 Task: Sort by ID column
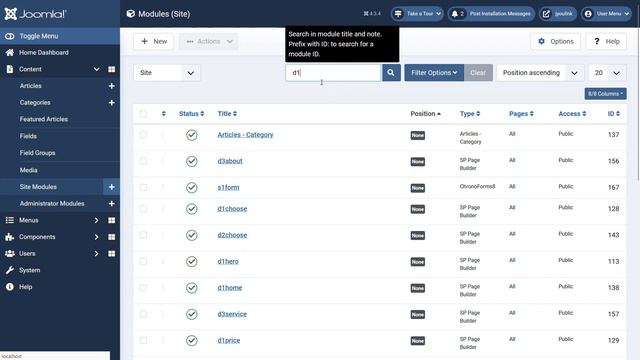pyautogui.click(x=613, y=113)
